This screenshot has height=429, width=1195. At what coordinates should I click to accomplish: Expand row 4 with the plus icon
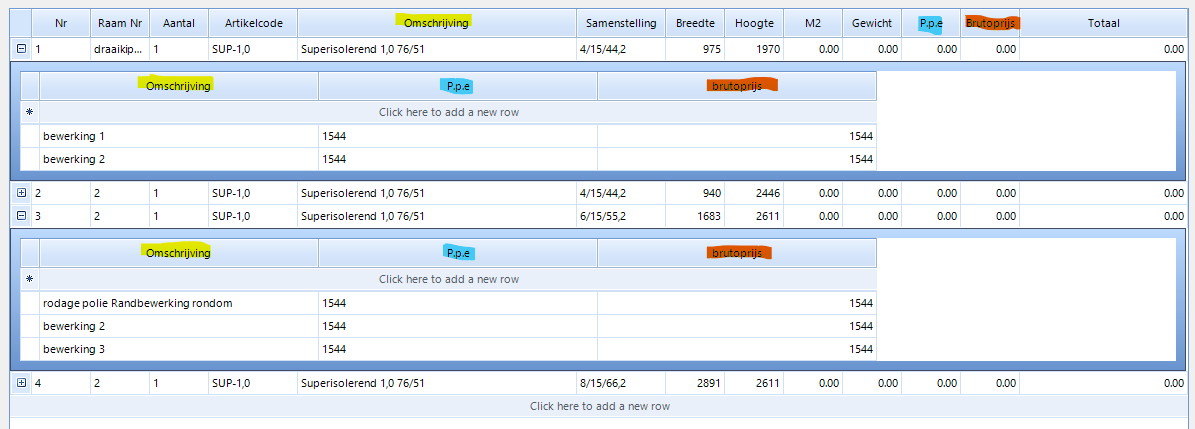coord(21,383)
